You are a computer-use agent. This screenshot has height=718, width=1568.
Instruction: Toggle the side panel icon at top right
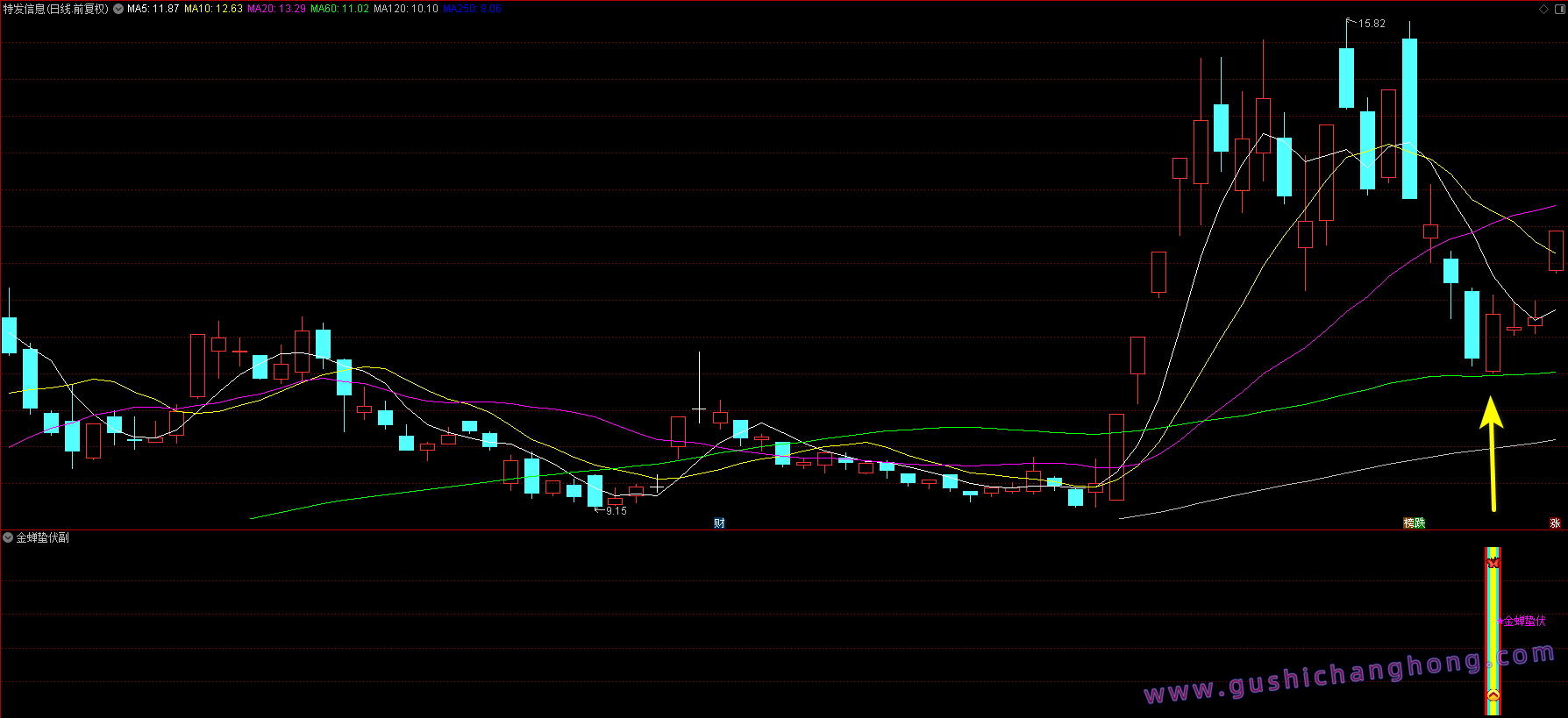[1558, 9]
